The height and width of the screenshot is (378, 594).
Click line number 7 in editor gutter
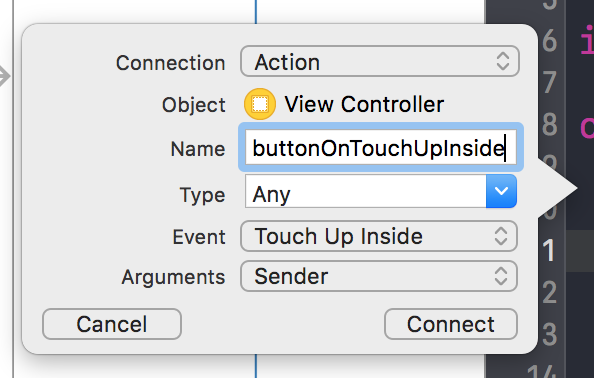pyautogui.click(x=549, y=83)
